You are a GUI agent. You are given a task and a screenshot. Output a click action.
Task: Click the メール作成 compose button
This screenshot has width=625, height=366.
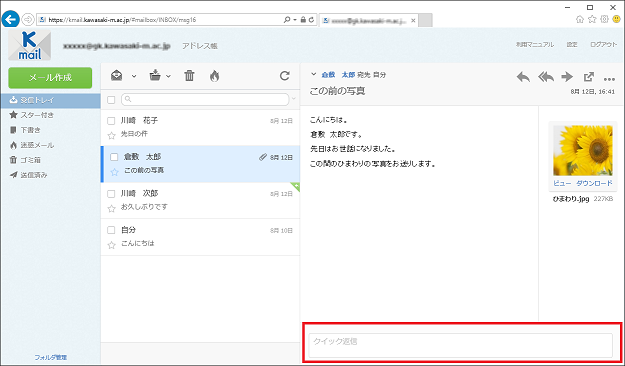[50, 78]
